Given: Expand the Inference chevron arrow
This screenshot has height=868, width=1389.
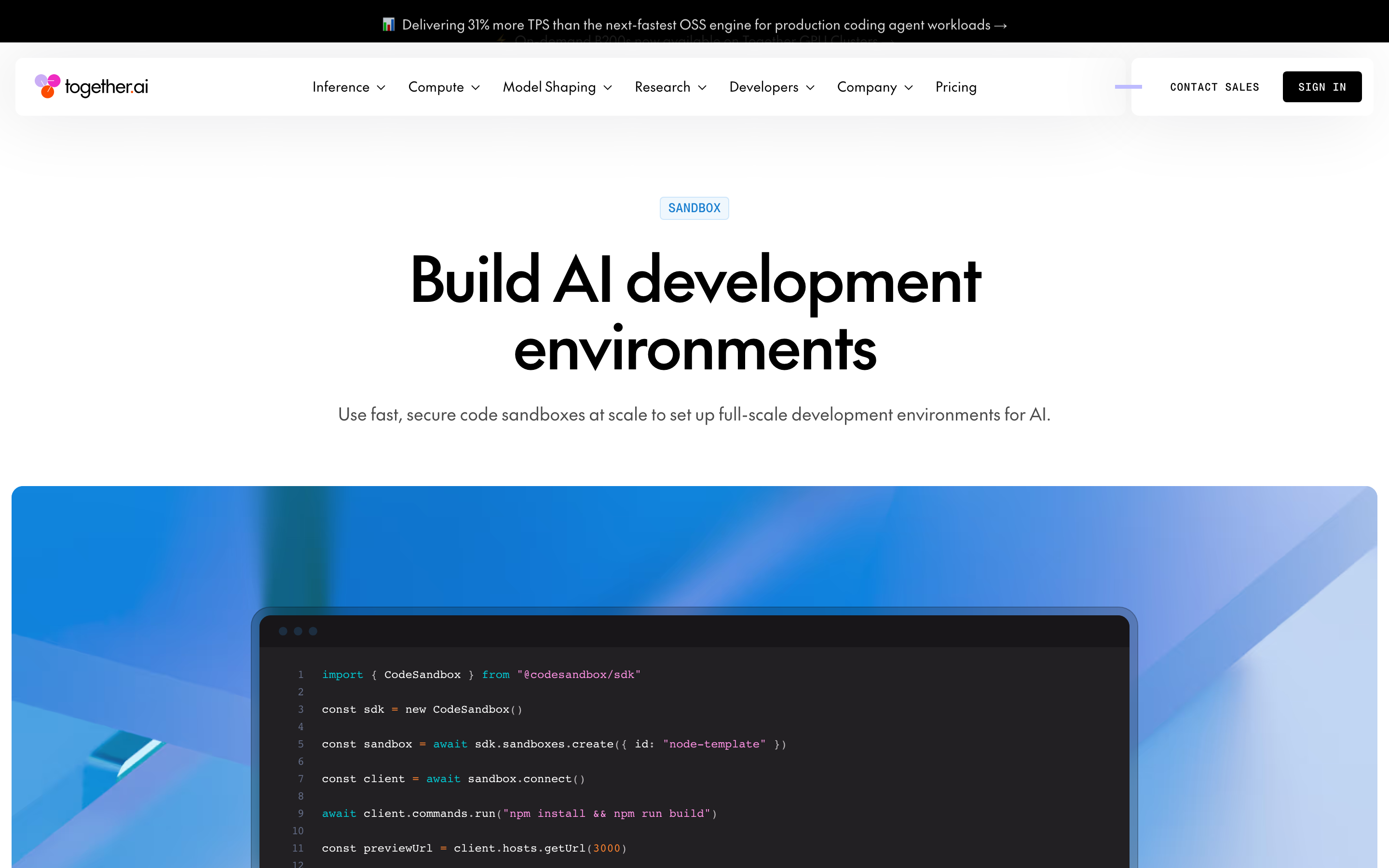Looking at the screenshot, I should click(x=381, y=88).
